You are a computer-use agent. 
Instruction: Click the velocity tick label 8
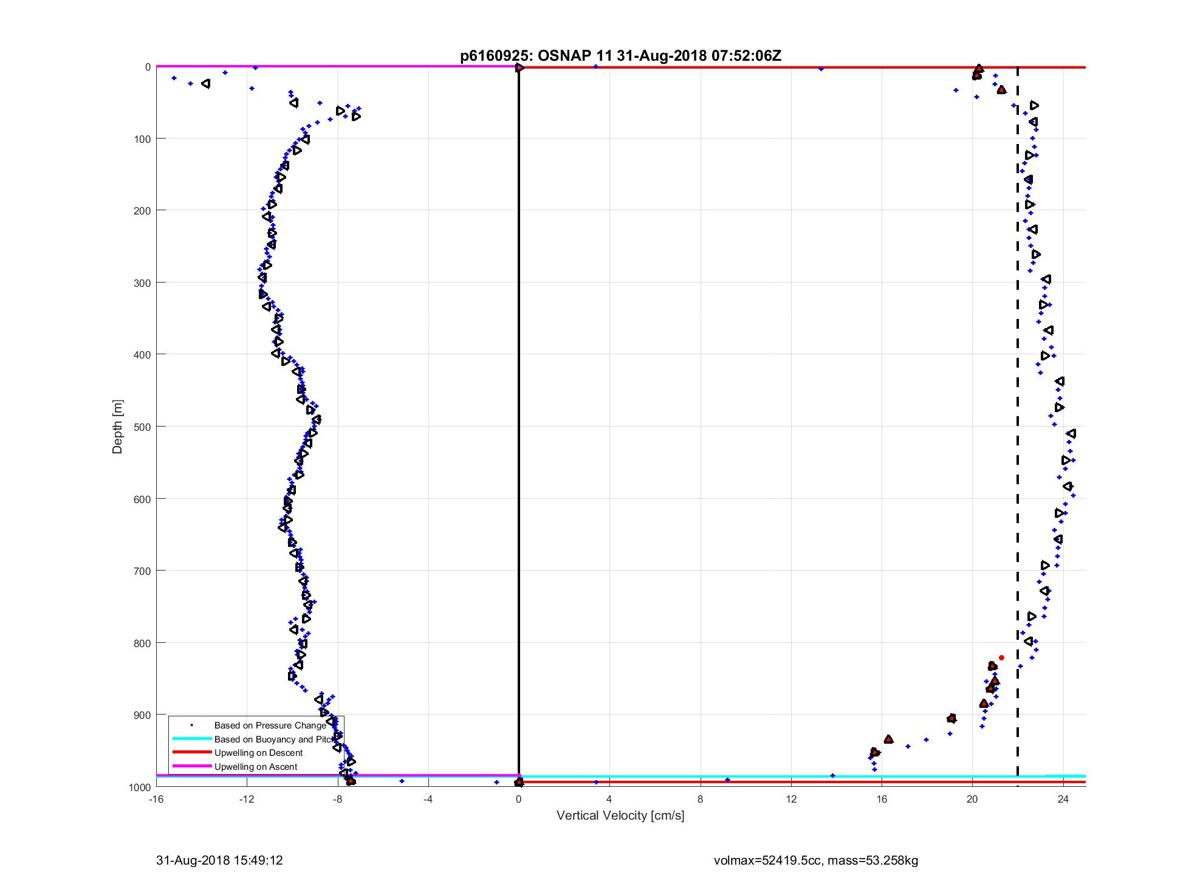pos(700,799)
